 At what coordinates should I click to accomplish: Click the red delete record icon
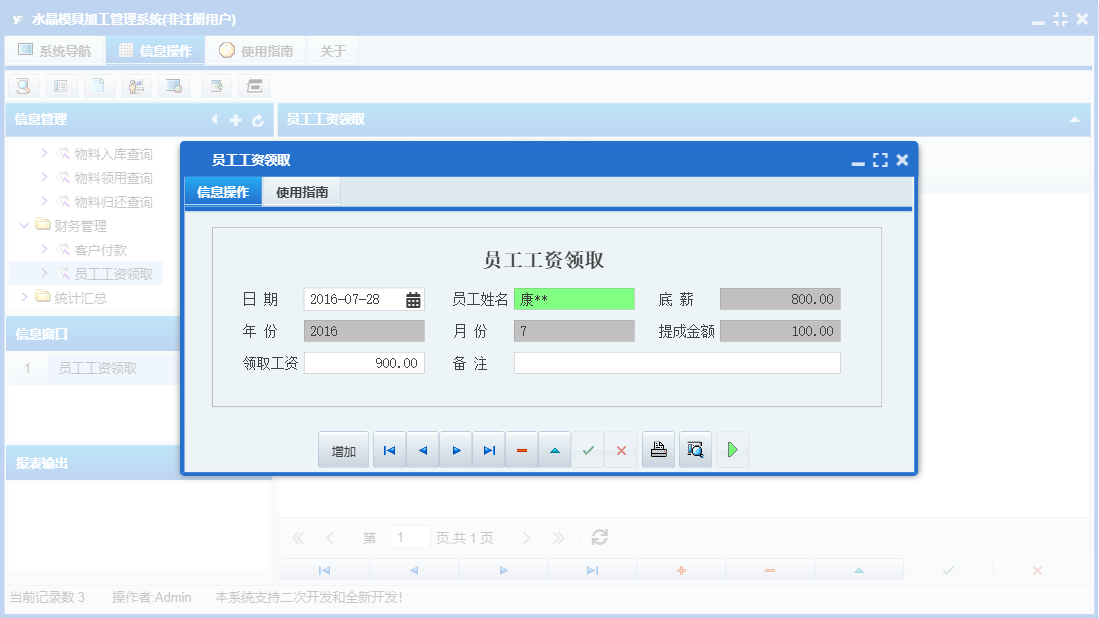[x=521, y=449]
